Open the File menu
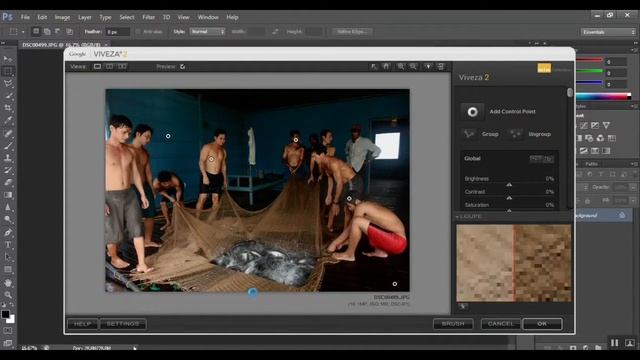Image resolution: width=640 pixels, height=360 pixels. coord(25,17)
